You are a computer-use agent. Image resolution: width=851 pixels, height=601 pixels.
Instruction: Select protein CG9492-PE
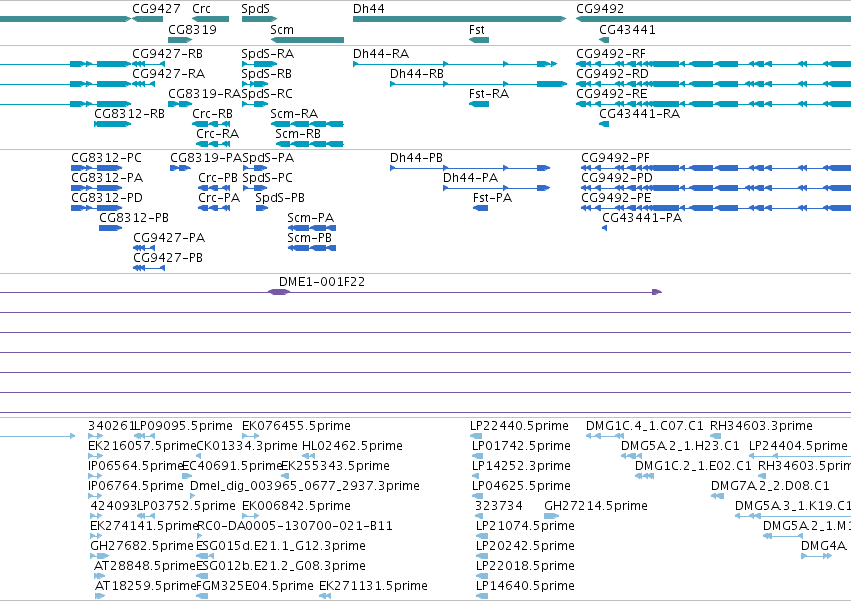tap(716, 208)
